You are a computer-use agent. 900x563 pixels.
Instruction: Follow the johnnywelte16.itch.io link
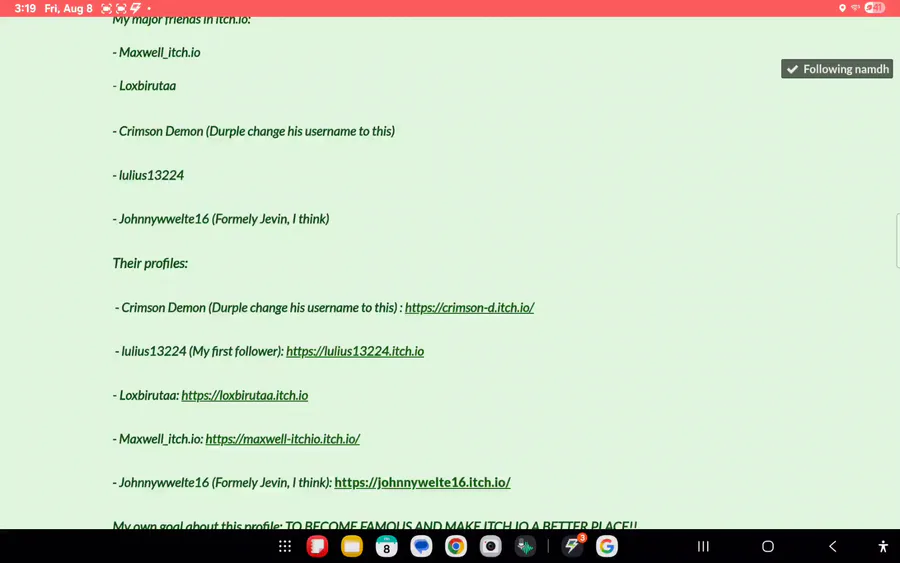[422, 483]
